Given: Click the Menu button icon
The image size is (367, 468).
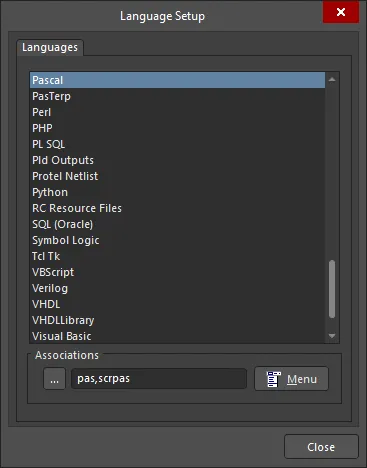Looking at the screenshot, I should pyautogui.click(x=274, y=379).
